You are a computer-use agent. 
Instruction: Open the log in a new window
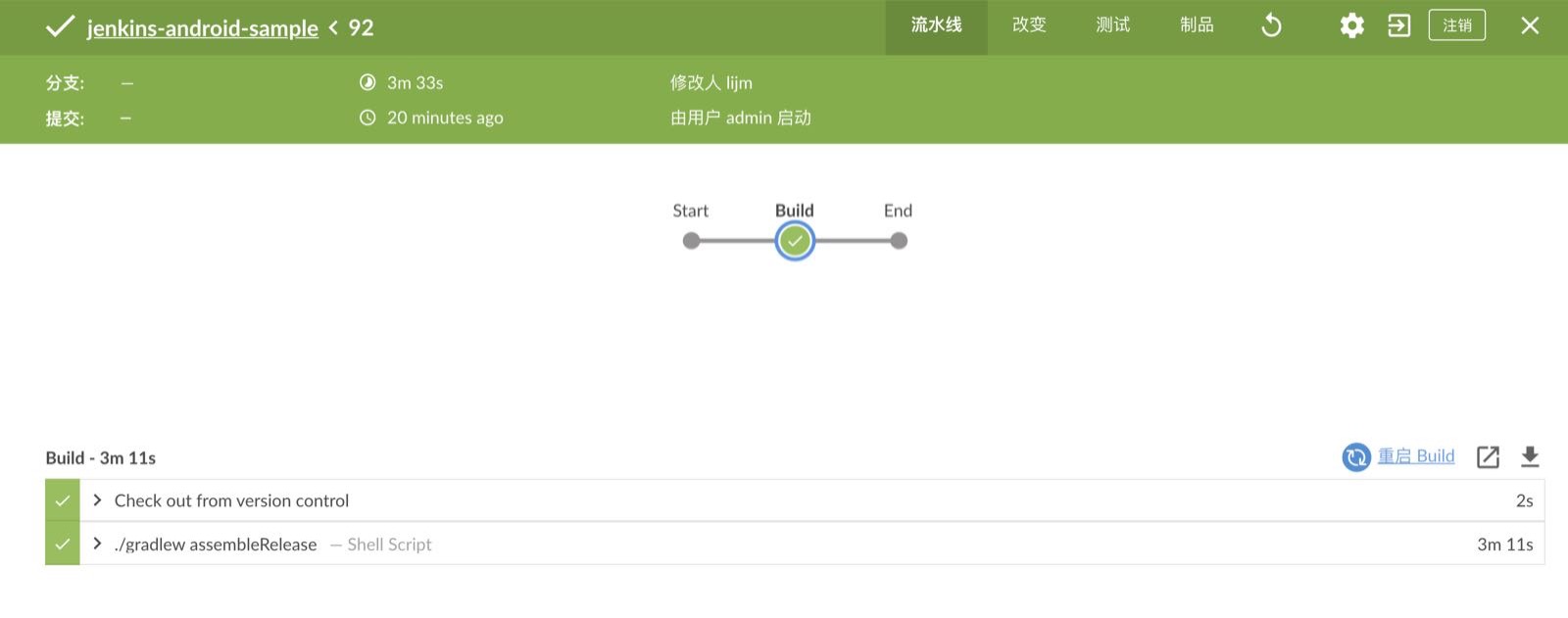pos(1488,456)
